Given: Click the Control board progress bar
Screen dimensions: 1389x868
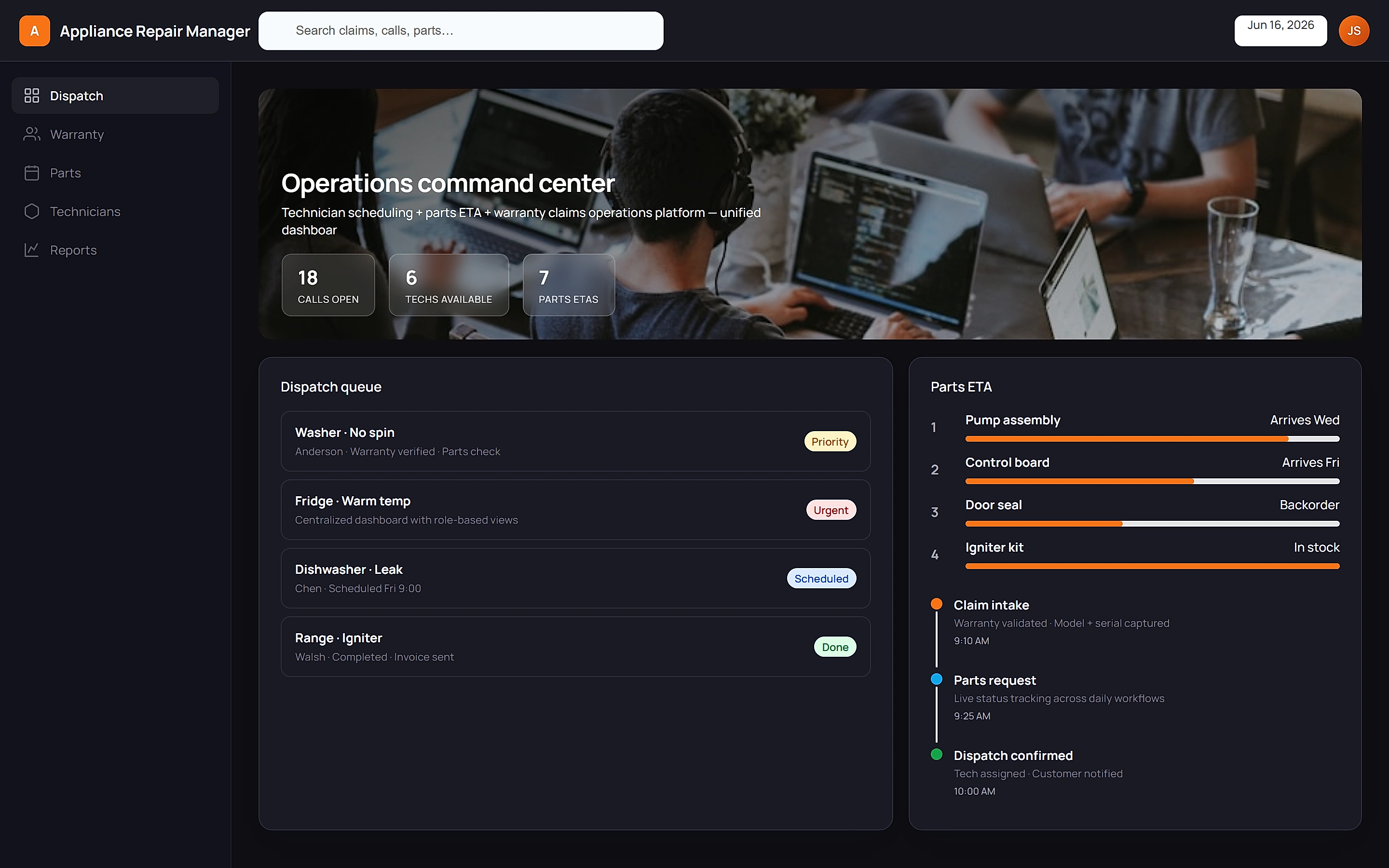Looking at the screenshot, I should pyautogui.click(x=1152, y=481).
